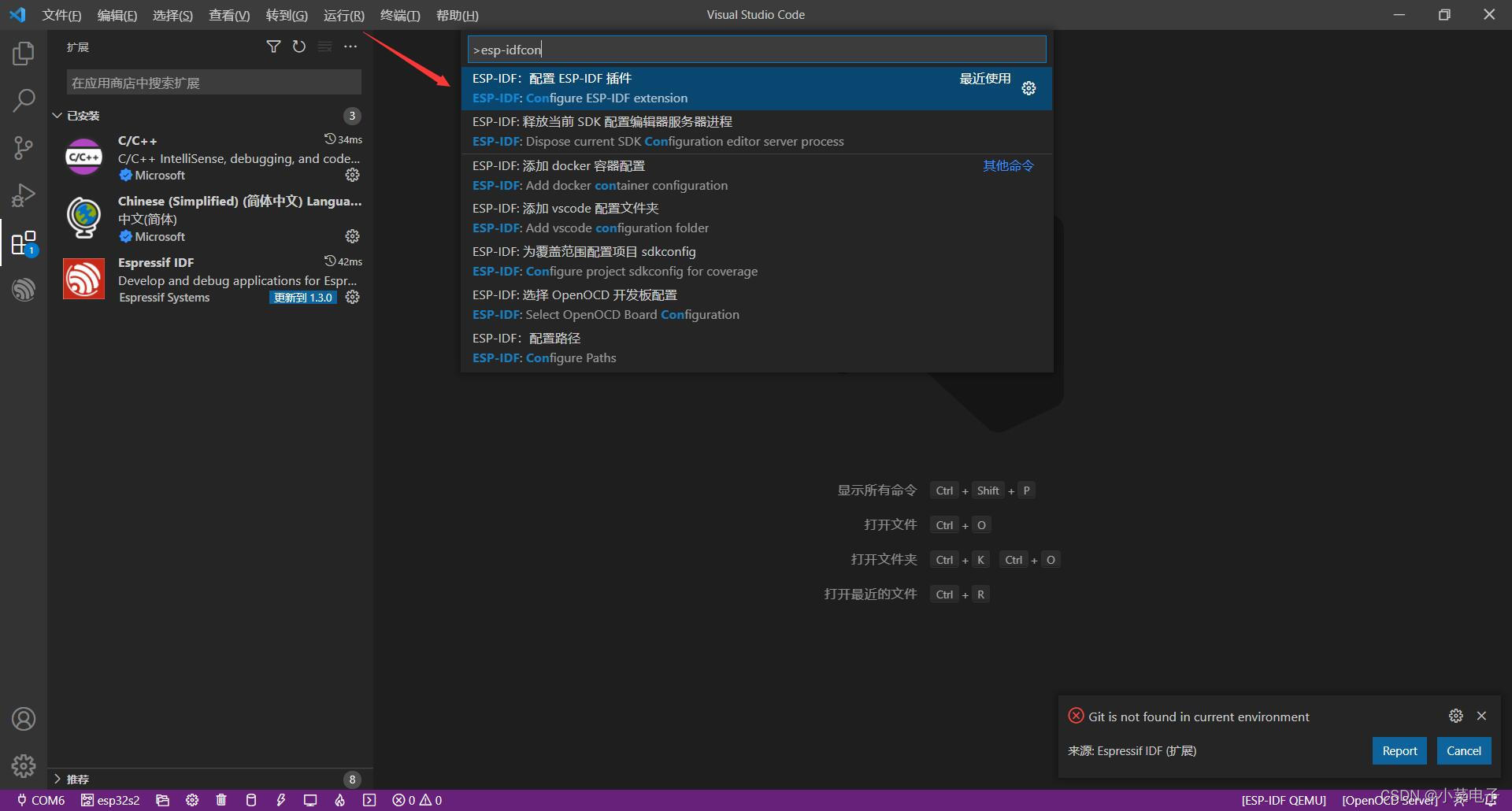Select the Extensions view icon
The image size is (1512, 811).
(24, 243)
